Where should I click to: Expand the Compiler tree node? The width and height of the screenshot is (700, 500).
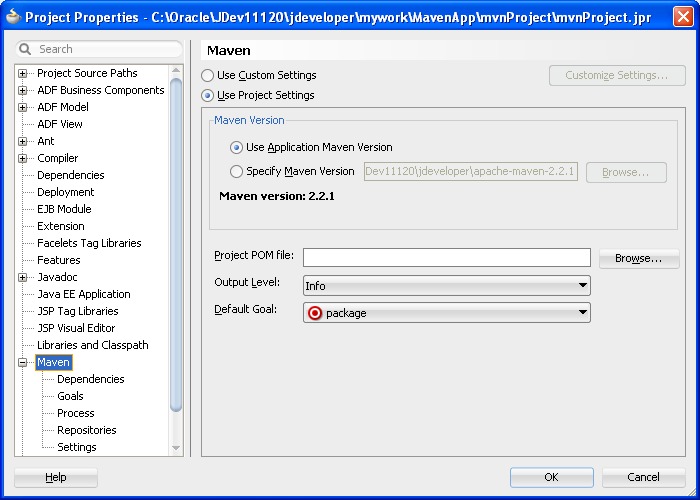tap(22, 158)
